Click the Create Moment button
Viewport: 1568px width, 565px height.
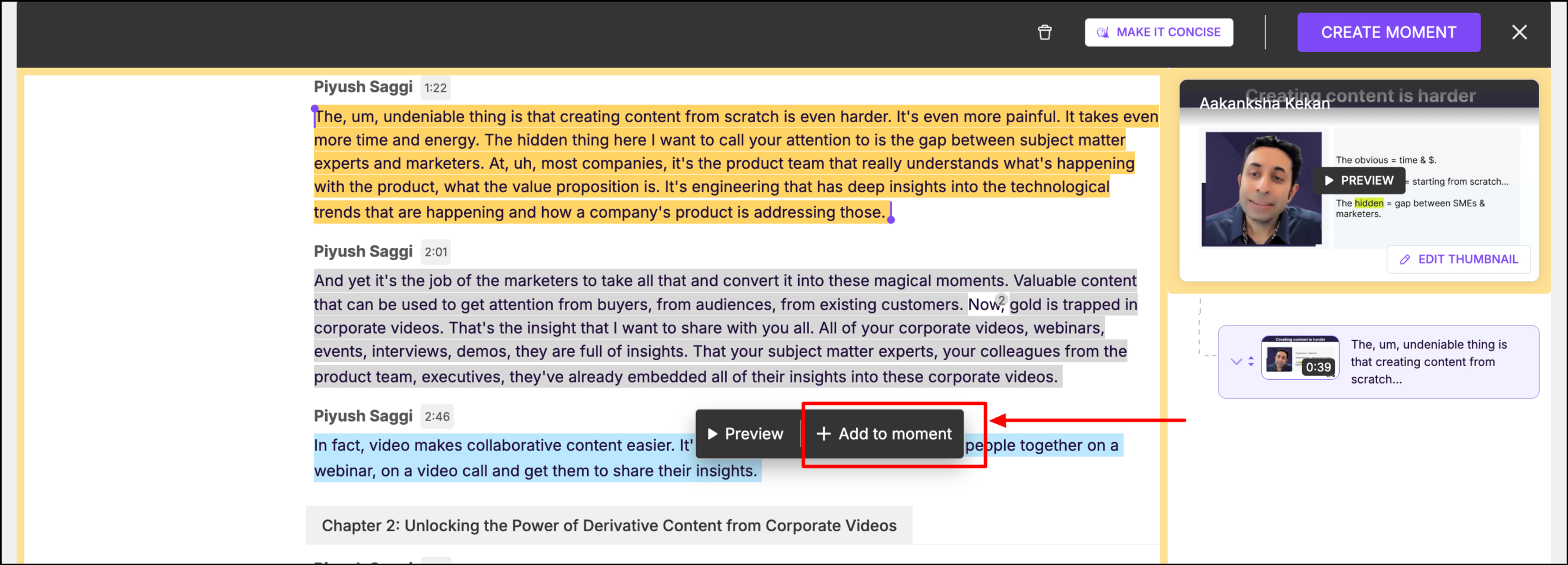1388,32
